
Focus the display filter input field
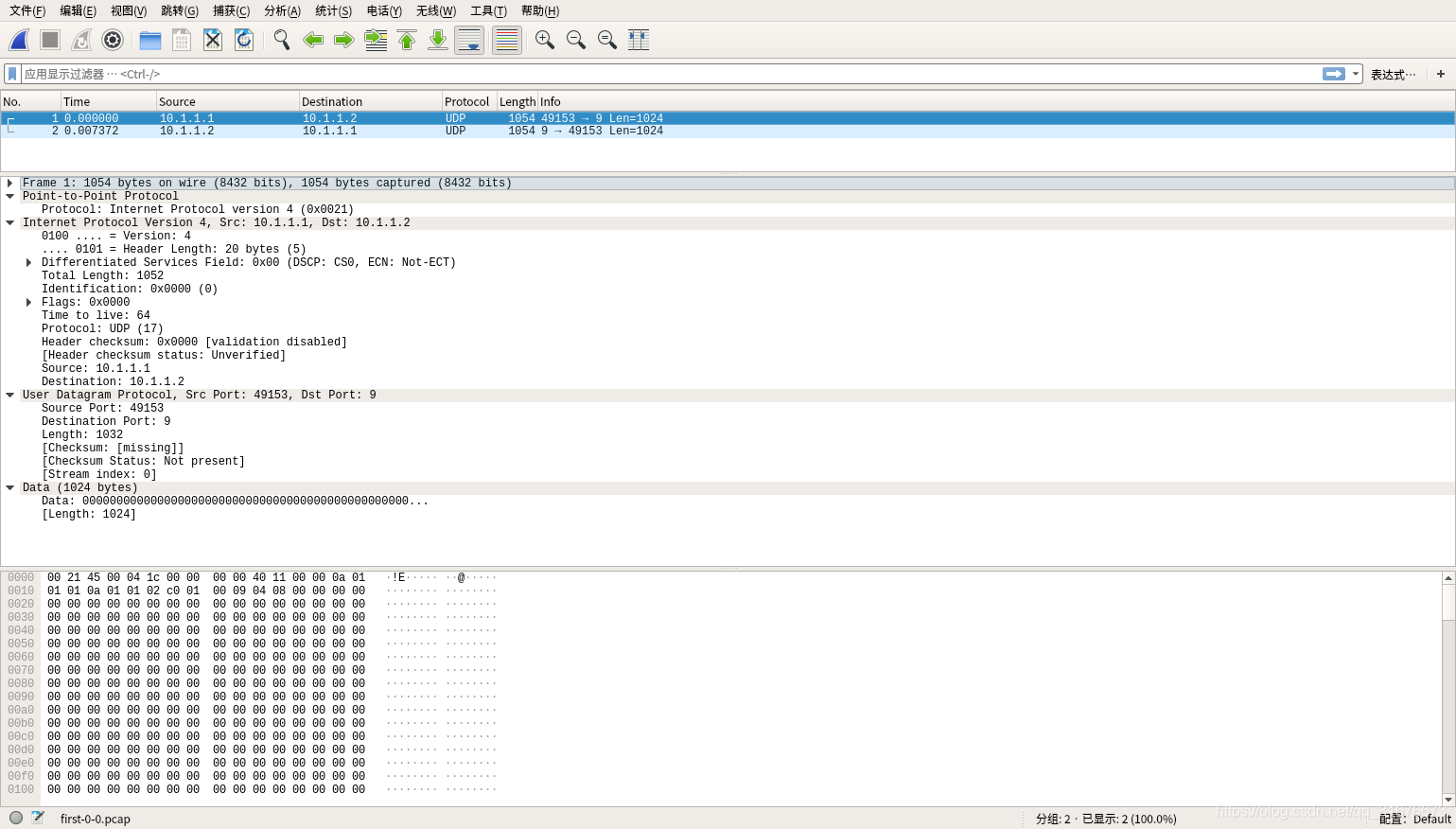pyautogui.click(x=671, y=74)
